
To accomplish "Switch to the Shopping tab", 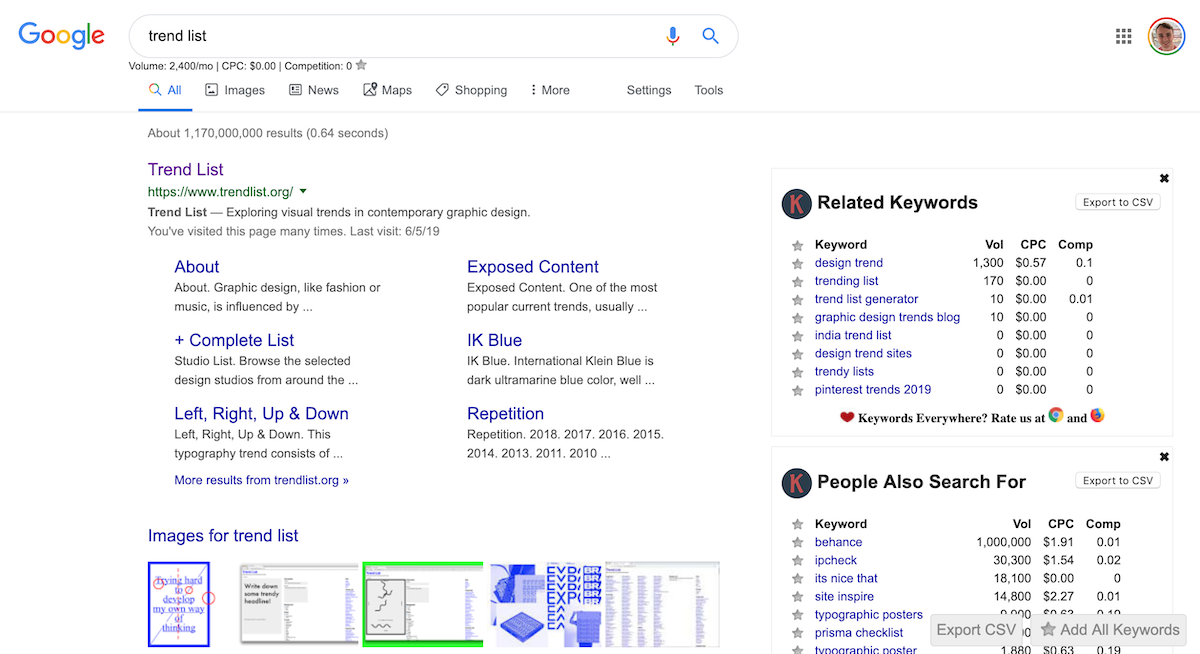I will tap(472, 90).
